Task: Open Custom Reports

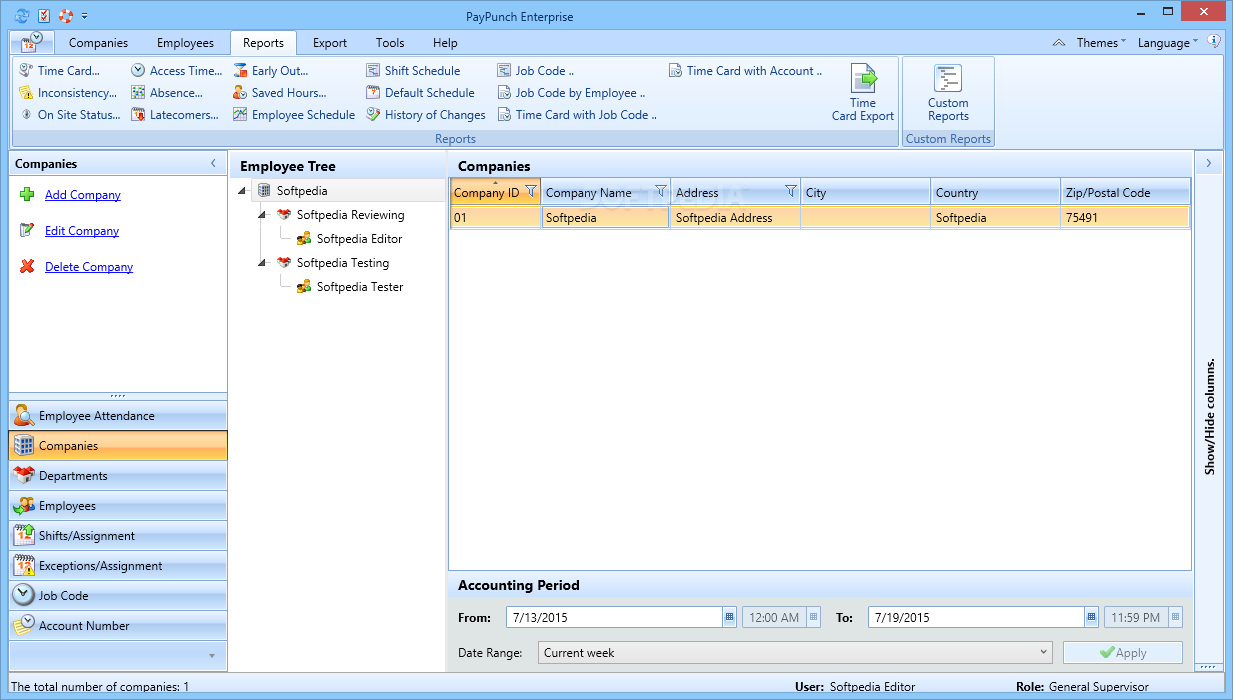Action: 948,93
